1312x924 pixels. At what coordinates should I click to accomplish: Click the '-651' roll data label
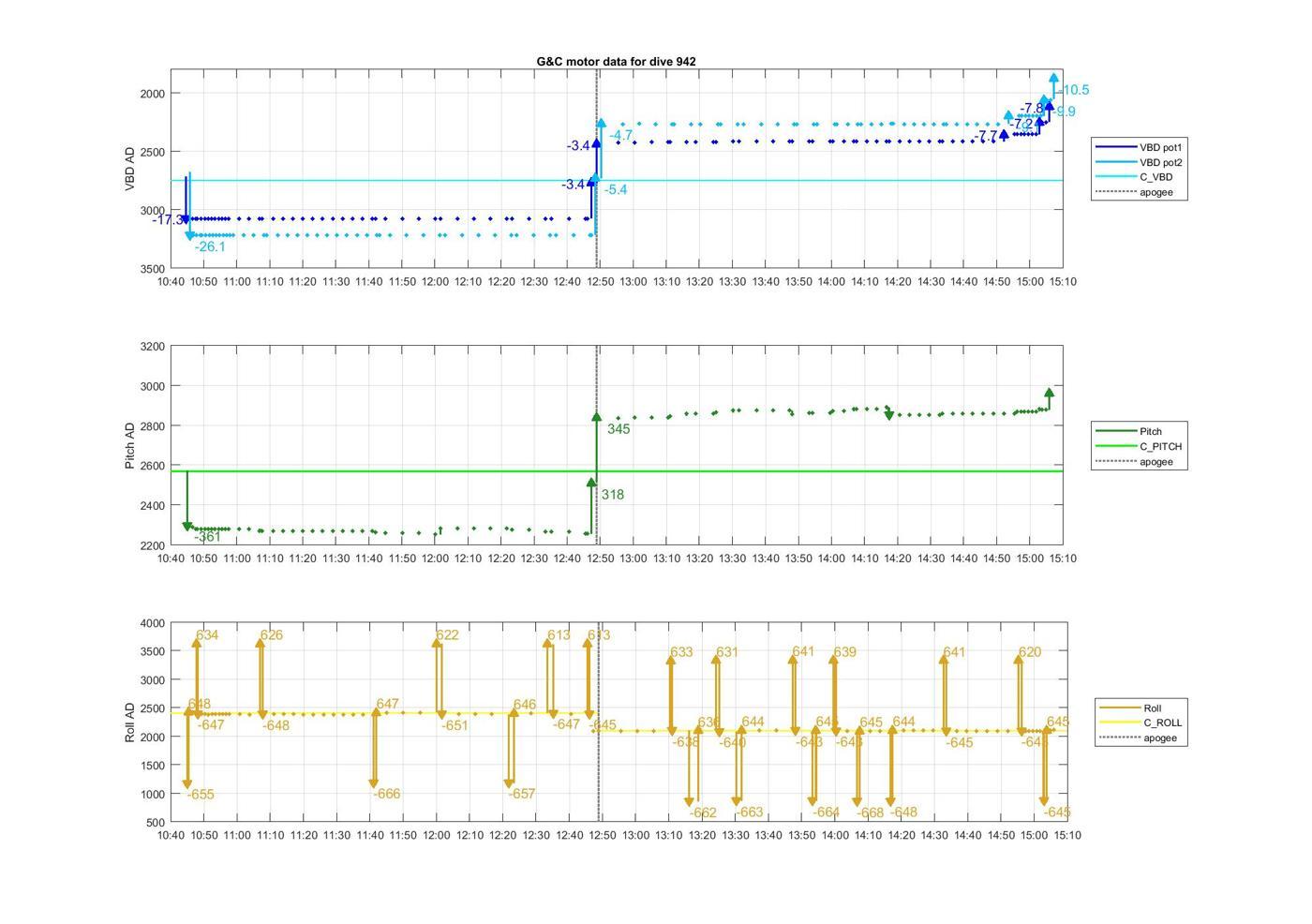coord(455,725)
